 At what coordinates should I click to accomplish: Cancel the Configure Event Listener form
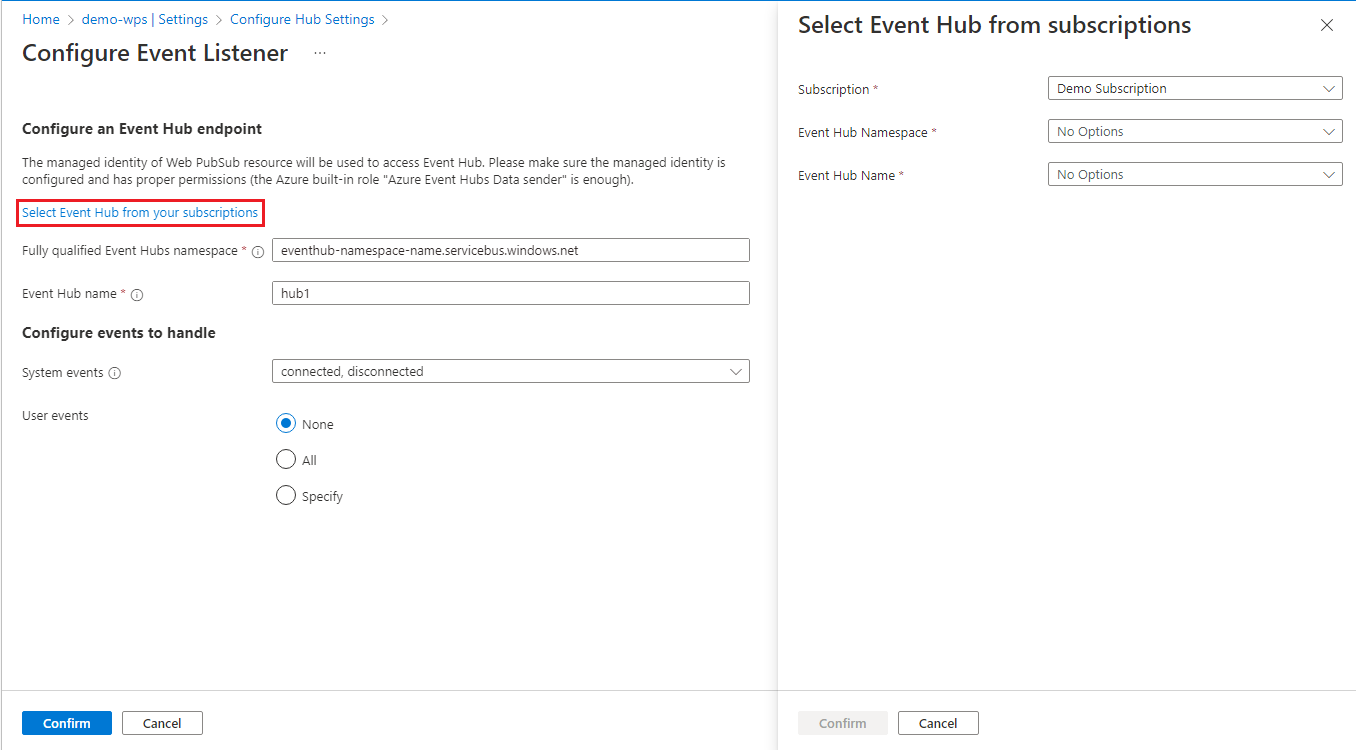coord(162,723)
